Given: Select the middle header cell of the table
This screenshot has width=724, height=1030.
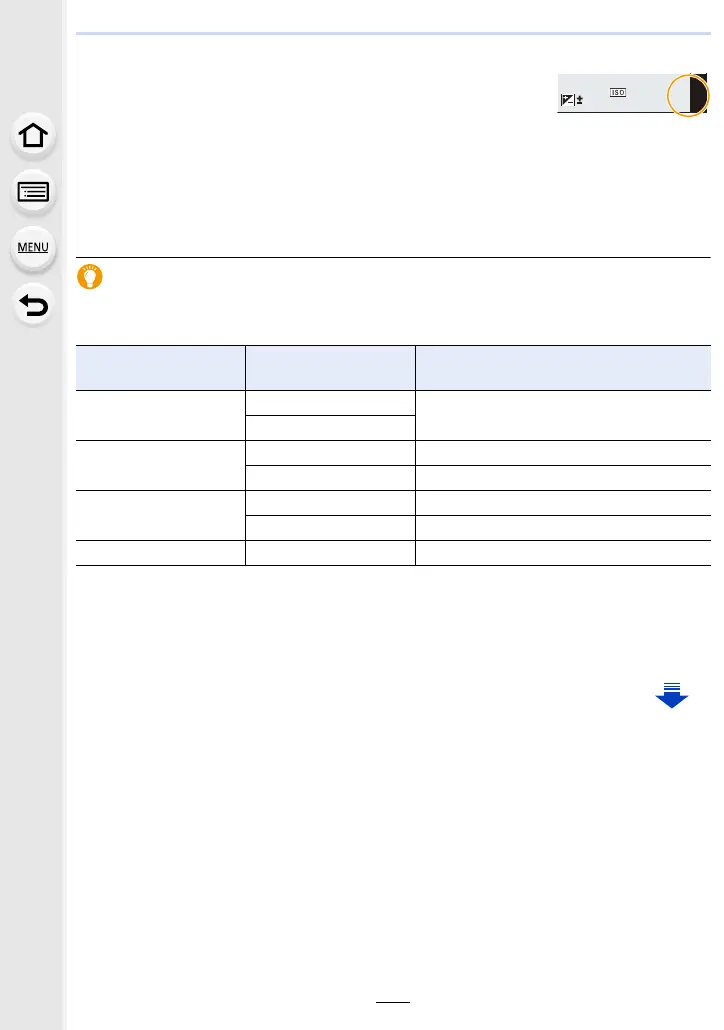Looking at the screenshot, I should 330,367.
